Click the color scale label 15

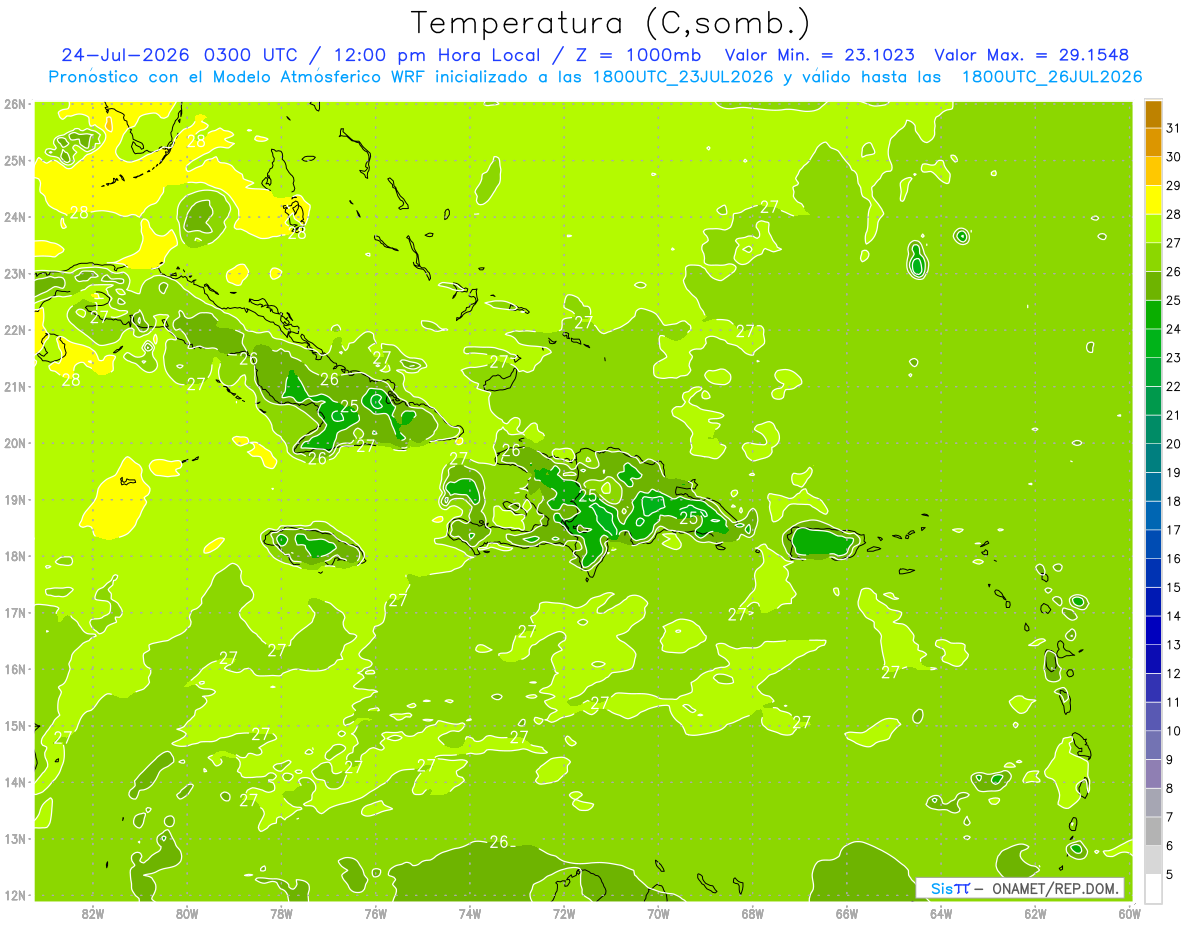tap(1174, 588)
